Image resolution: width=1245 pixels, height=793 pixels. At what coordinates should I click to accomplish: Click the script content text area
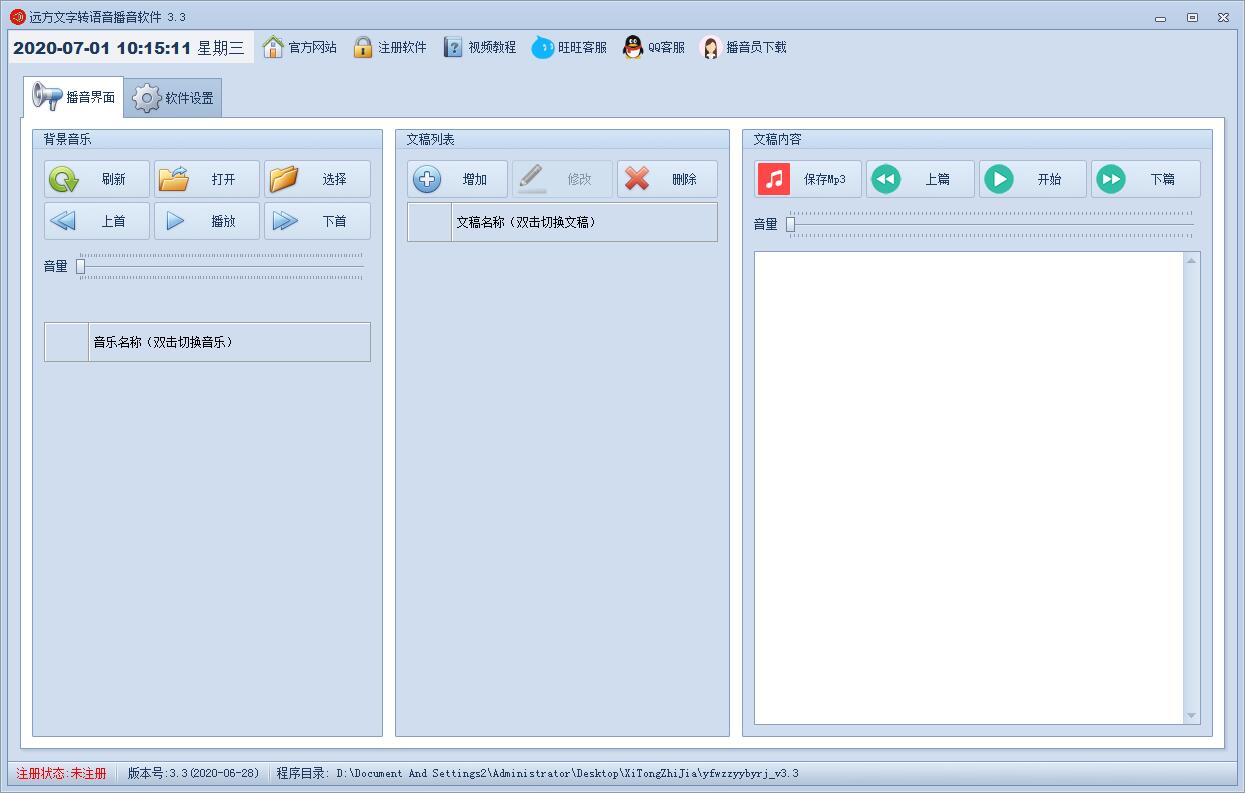tap(968, 486)
